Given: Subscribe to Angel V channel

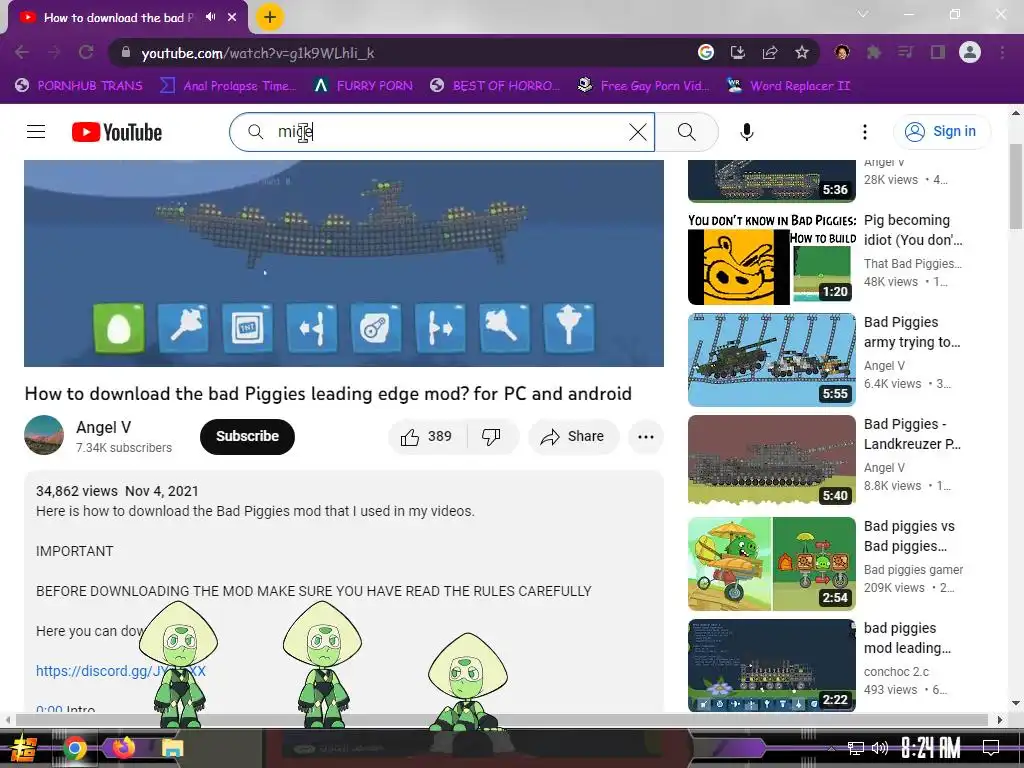Looking at the screenshot, I should [247, 436].
